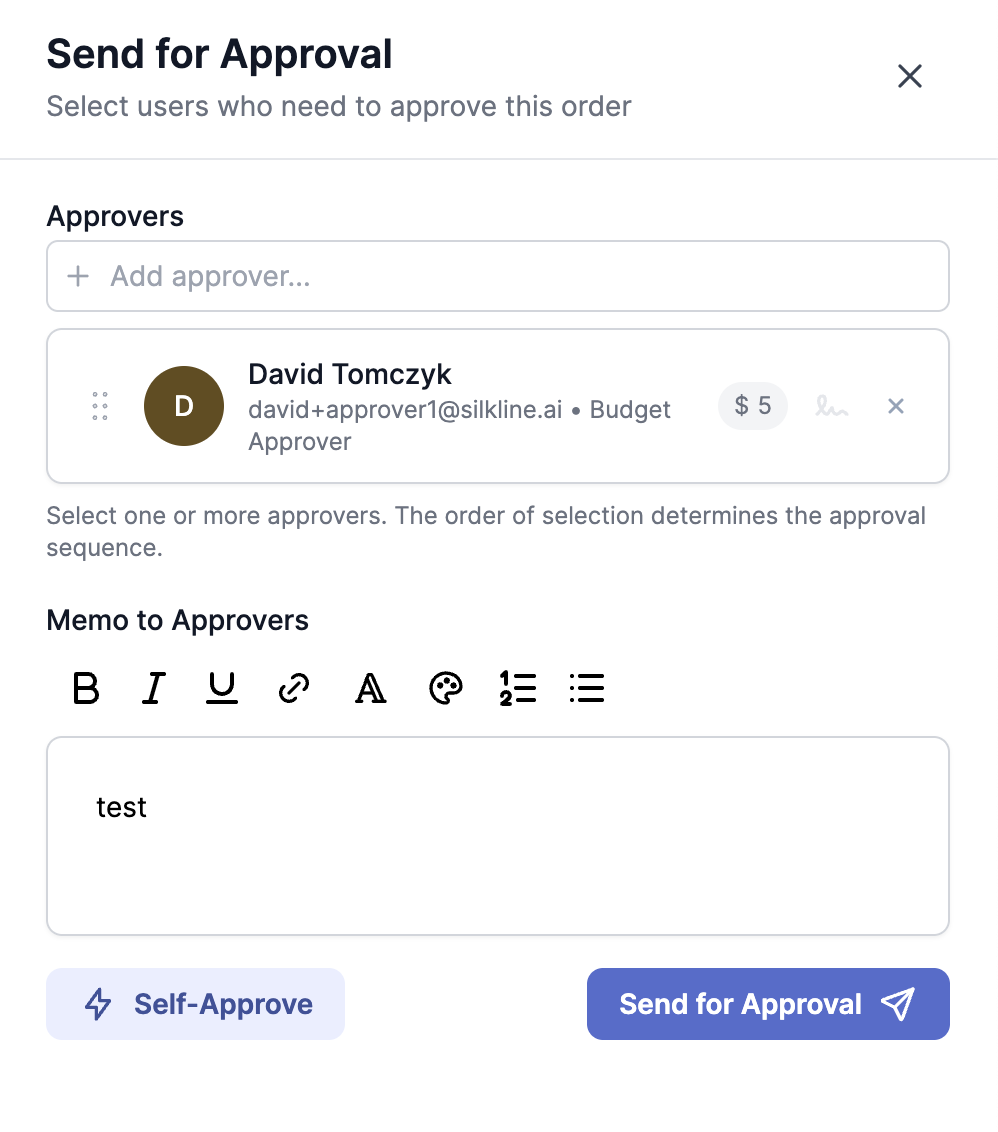Insert a bulleted list
Viewport: 998px width, 1132px height.
[x=587, y=688]
